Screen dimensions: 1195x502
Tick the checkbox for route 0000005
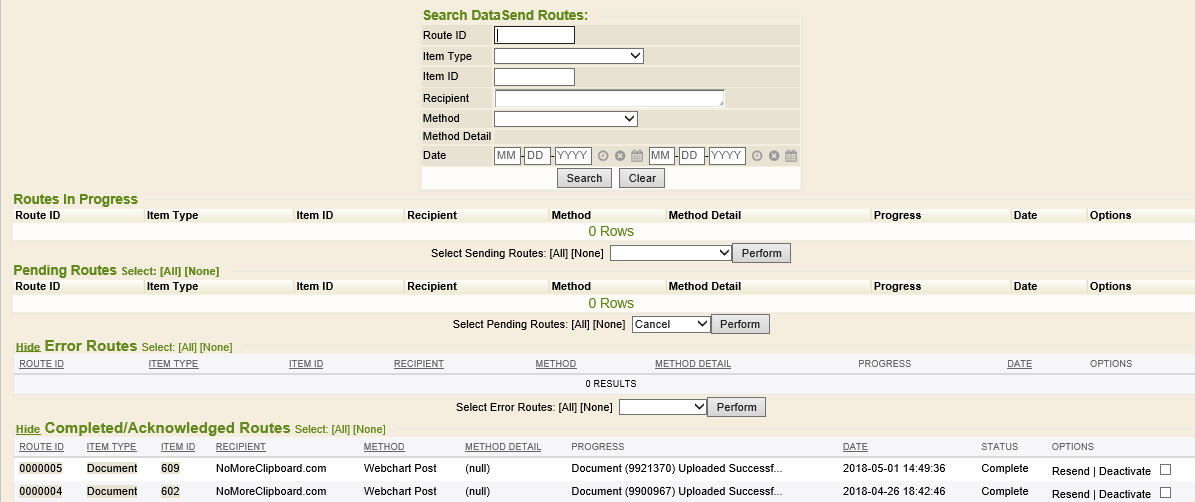1165,470
